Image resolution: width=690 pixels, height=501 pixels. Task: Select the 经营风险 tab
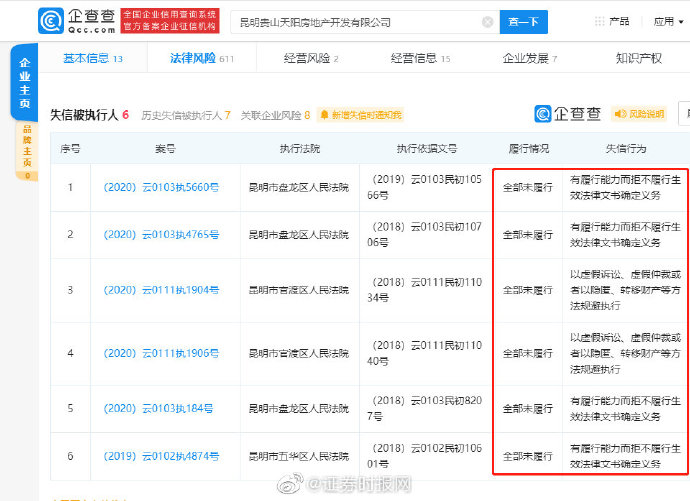(311, 58)
